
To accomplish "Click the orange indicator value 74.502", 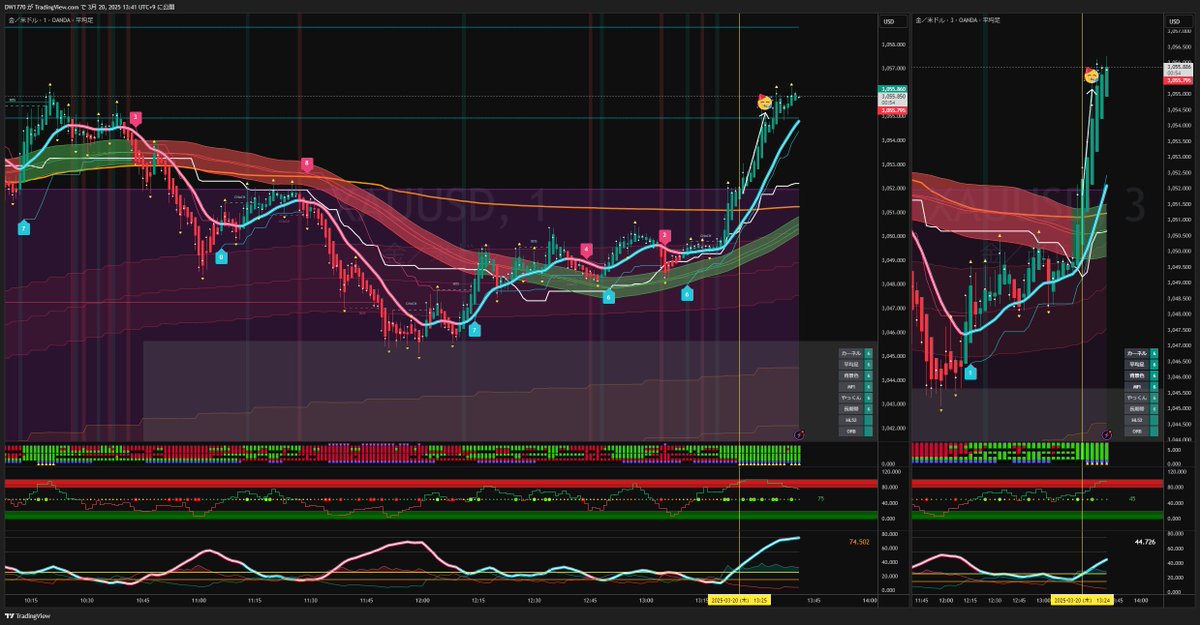I will click(x=859, y=541).
